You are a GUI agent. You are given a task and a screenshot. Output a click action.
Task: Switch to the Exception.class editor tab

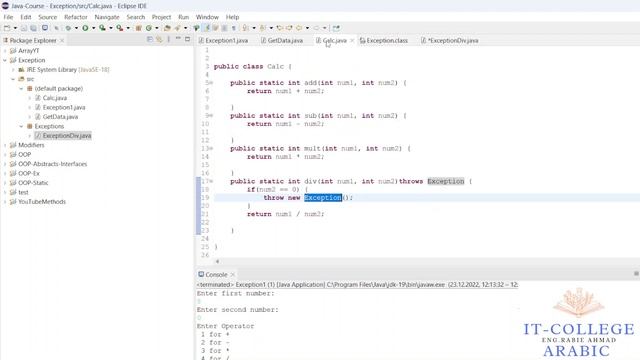tap(384, 40)
